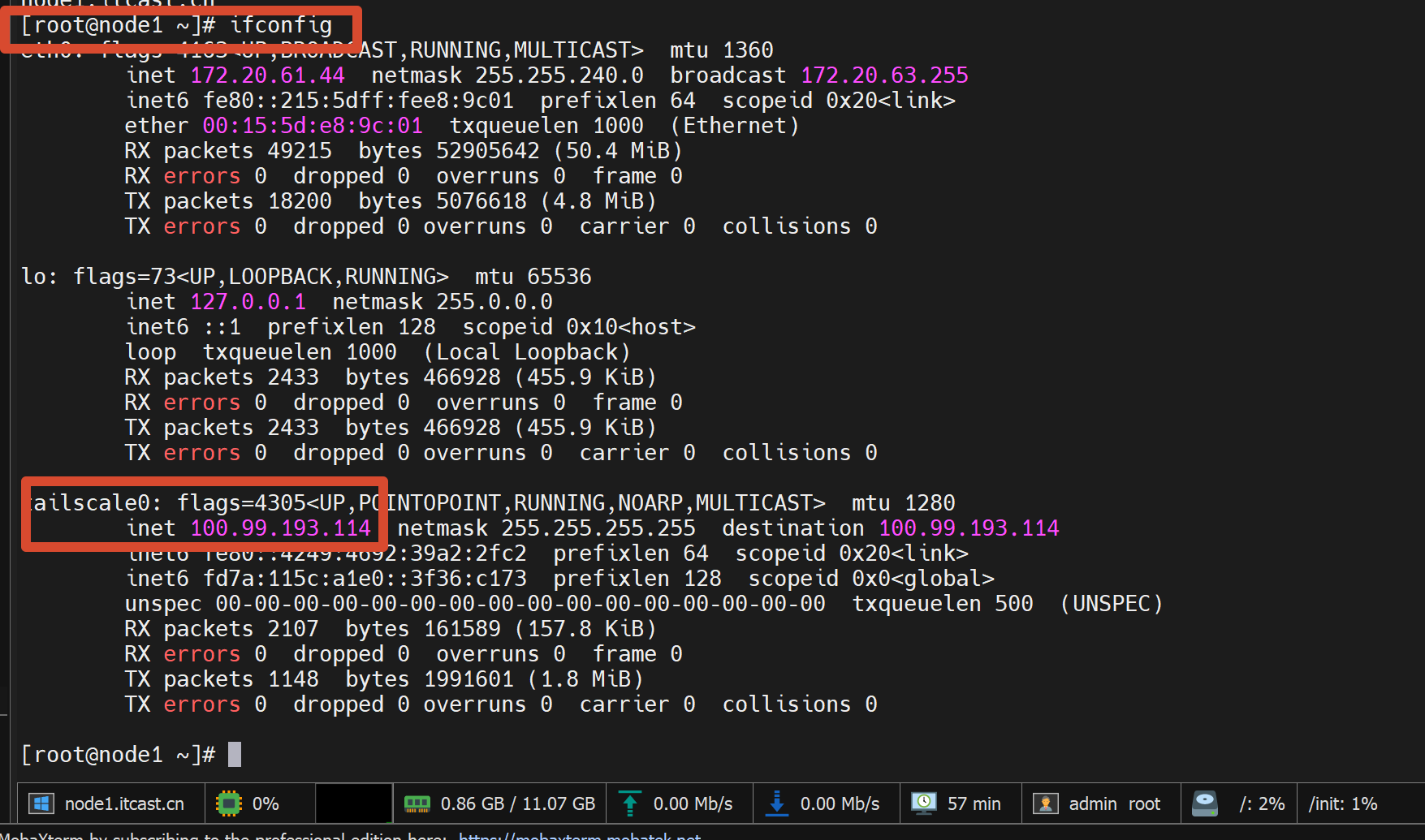Screen dimensions: 1425x840
Task: Click the destination address 100.99.193.114
Action: [969, 528]
